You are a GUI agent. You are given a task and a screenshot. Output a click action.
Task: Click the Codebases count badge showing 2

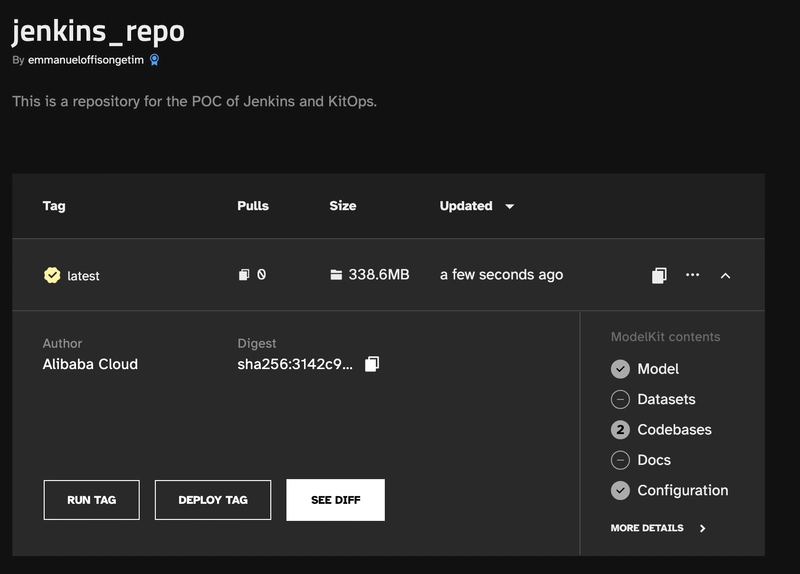[620, 430]
